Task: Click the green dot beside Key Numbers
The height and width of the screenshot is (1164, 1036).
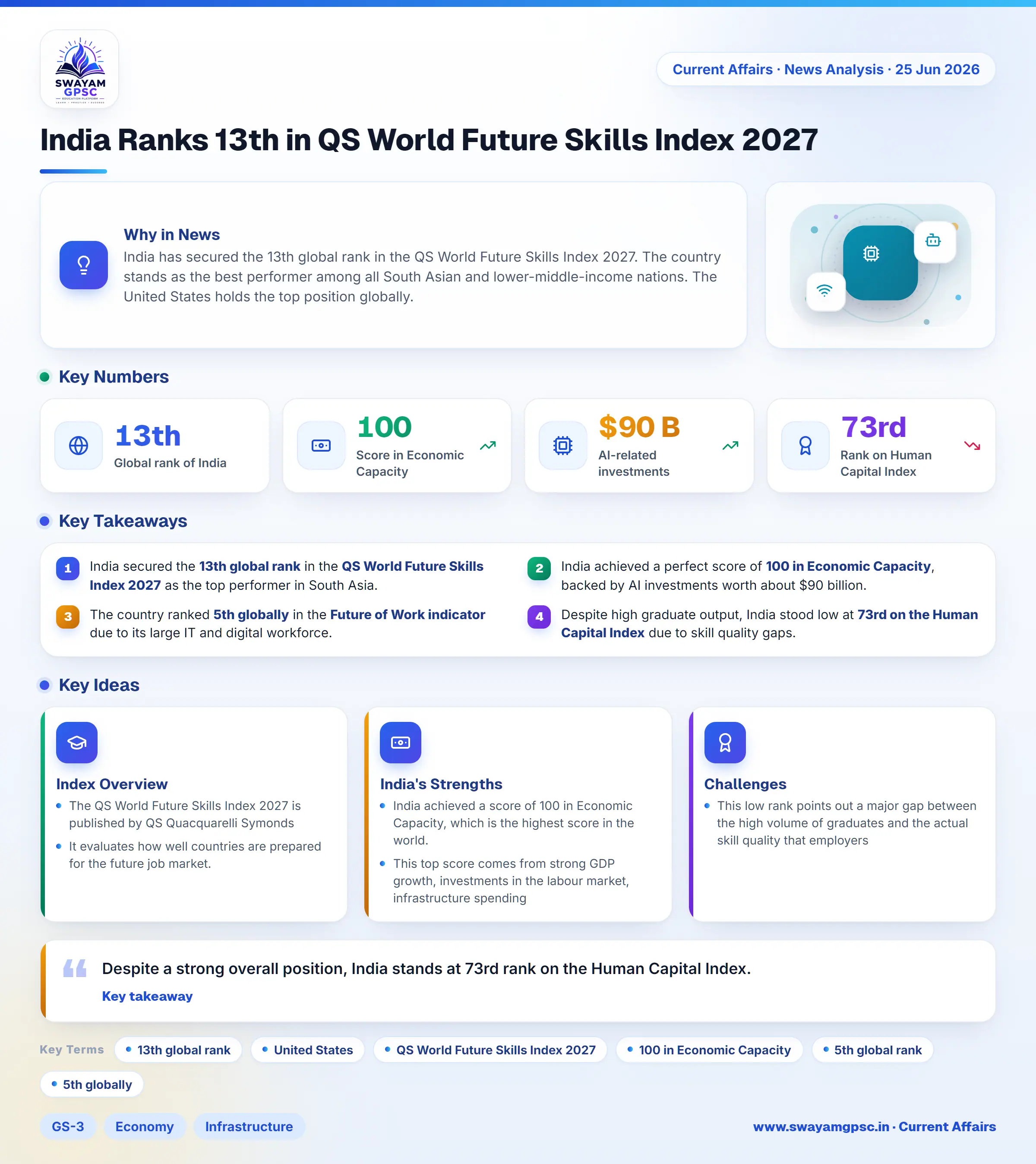Action: coord(44,377)
